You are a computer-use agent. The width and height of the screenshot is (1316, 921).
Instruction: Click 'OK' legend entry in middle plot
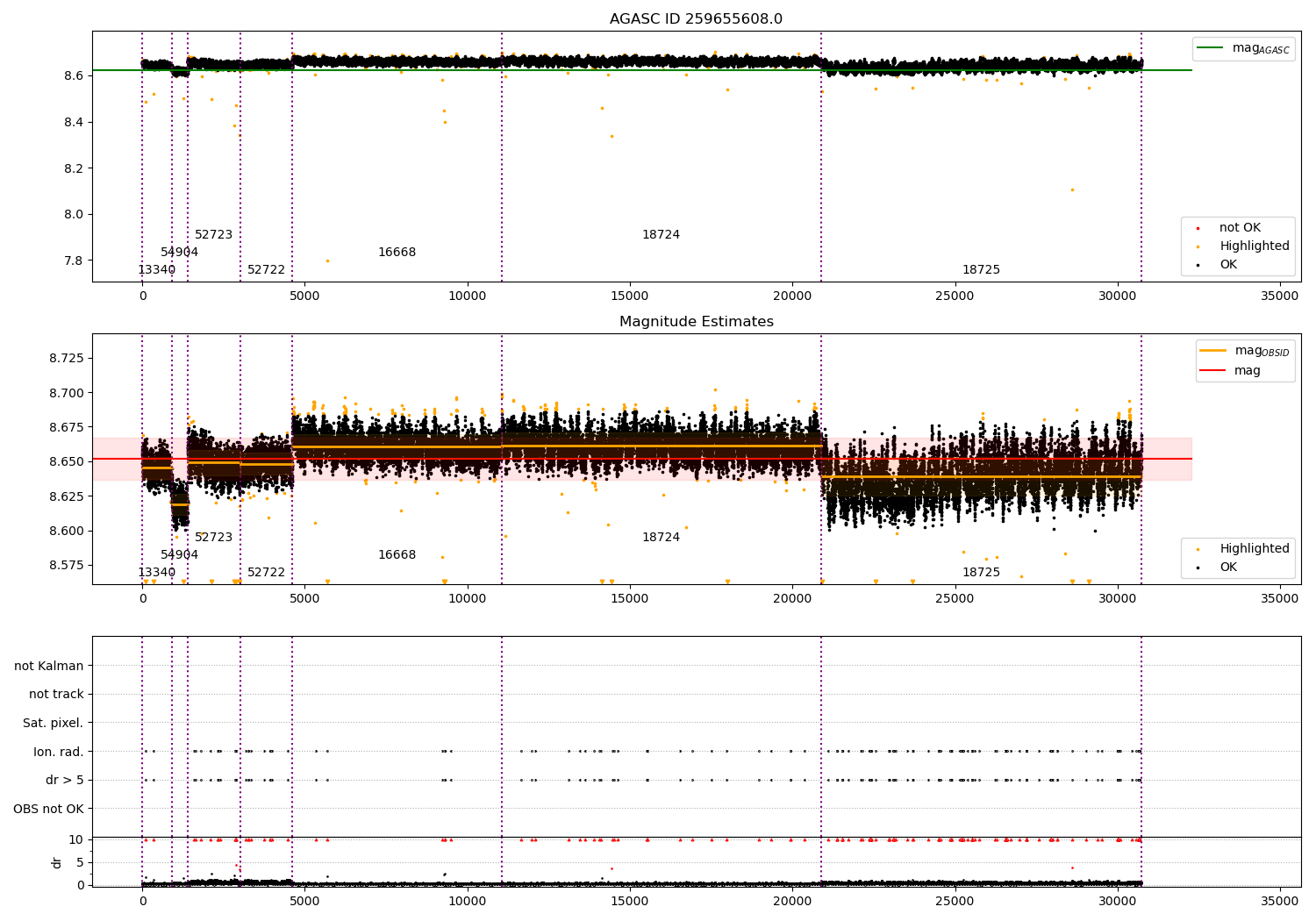[x=1228, y=568]
